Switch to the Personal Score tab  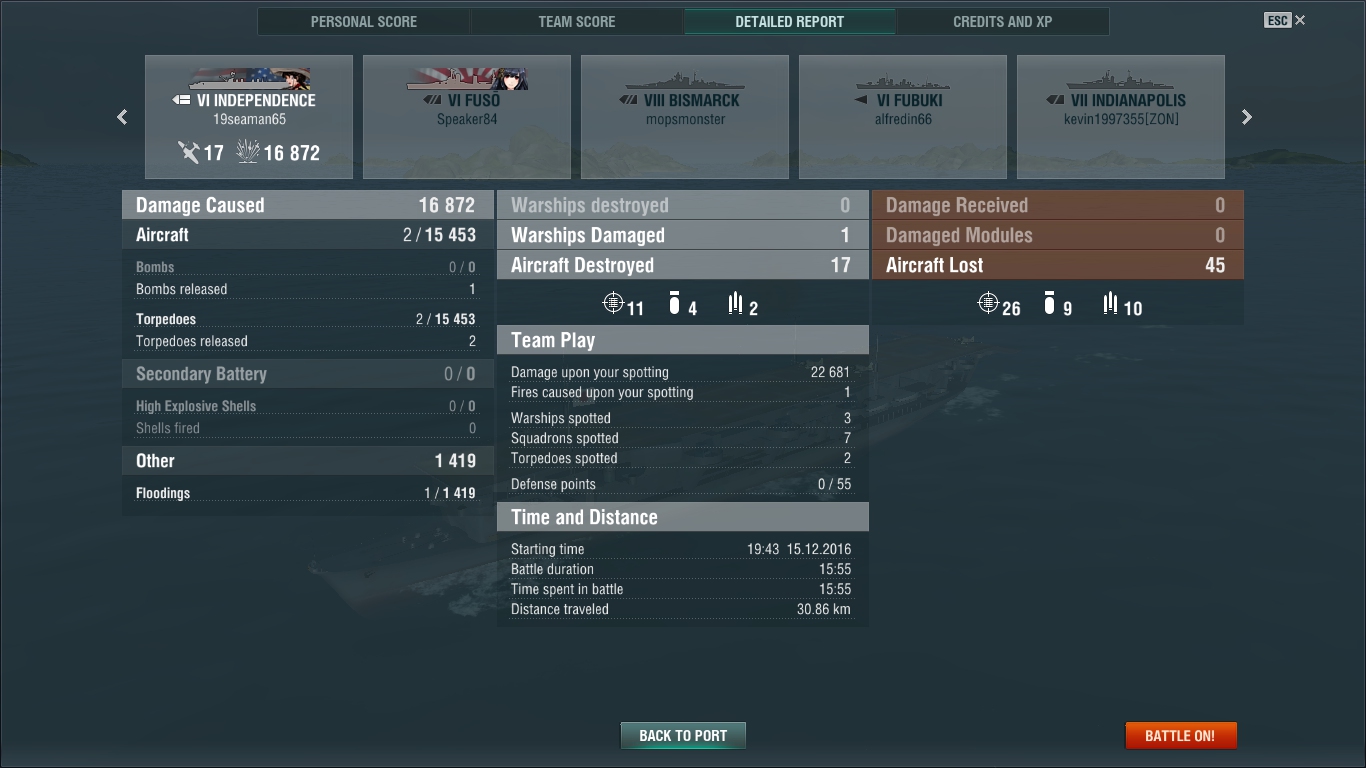(x=364, y=21)
